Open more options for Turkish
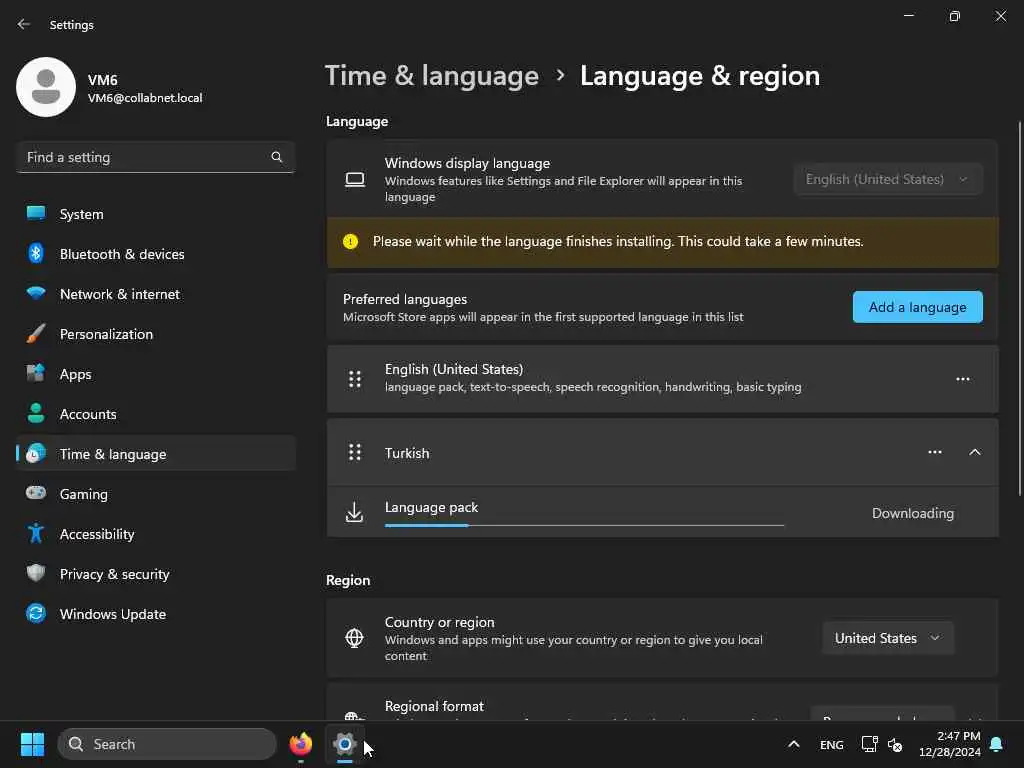Image resolution: width=1024 pixels, height=768 pixels. pyautogui.click(x=935, y=452)
